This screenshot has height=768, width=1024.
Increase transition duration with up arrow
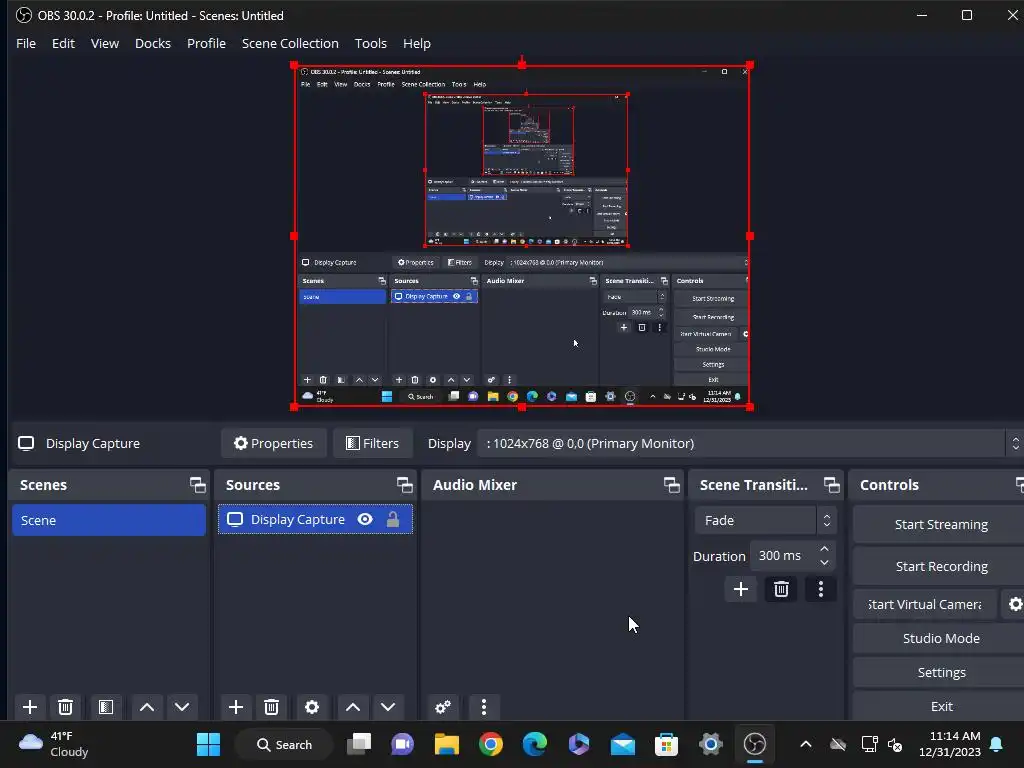tap(824, 549)
